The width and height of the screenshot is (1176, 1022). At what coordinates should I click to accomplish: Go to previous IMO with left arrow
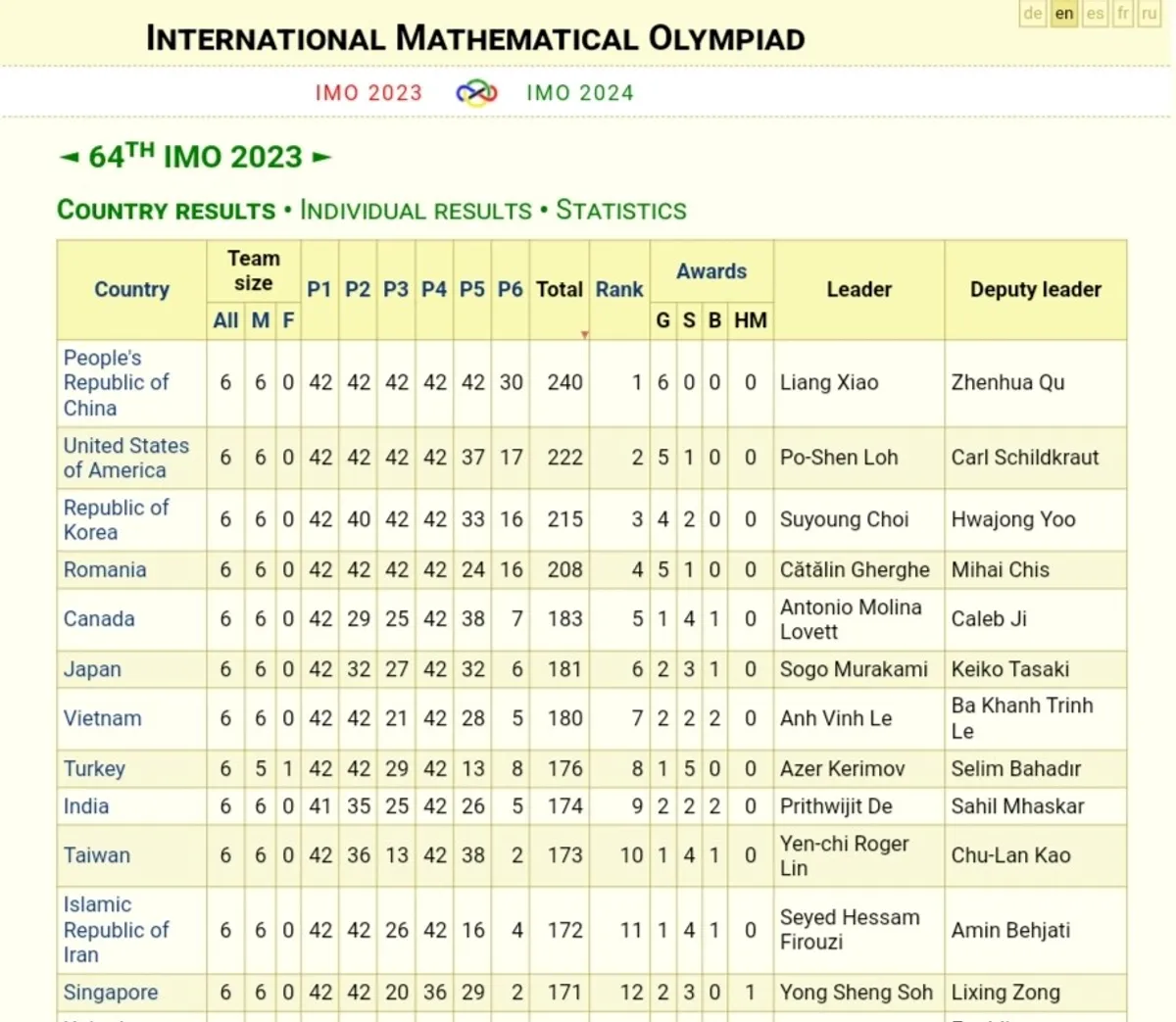coord(69,157)
